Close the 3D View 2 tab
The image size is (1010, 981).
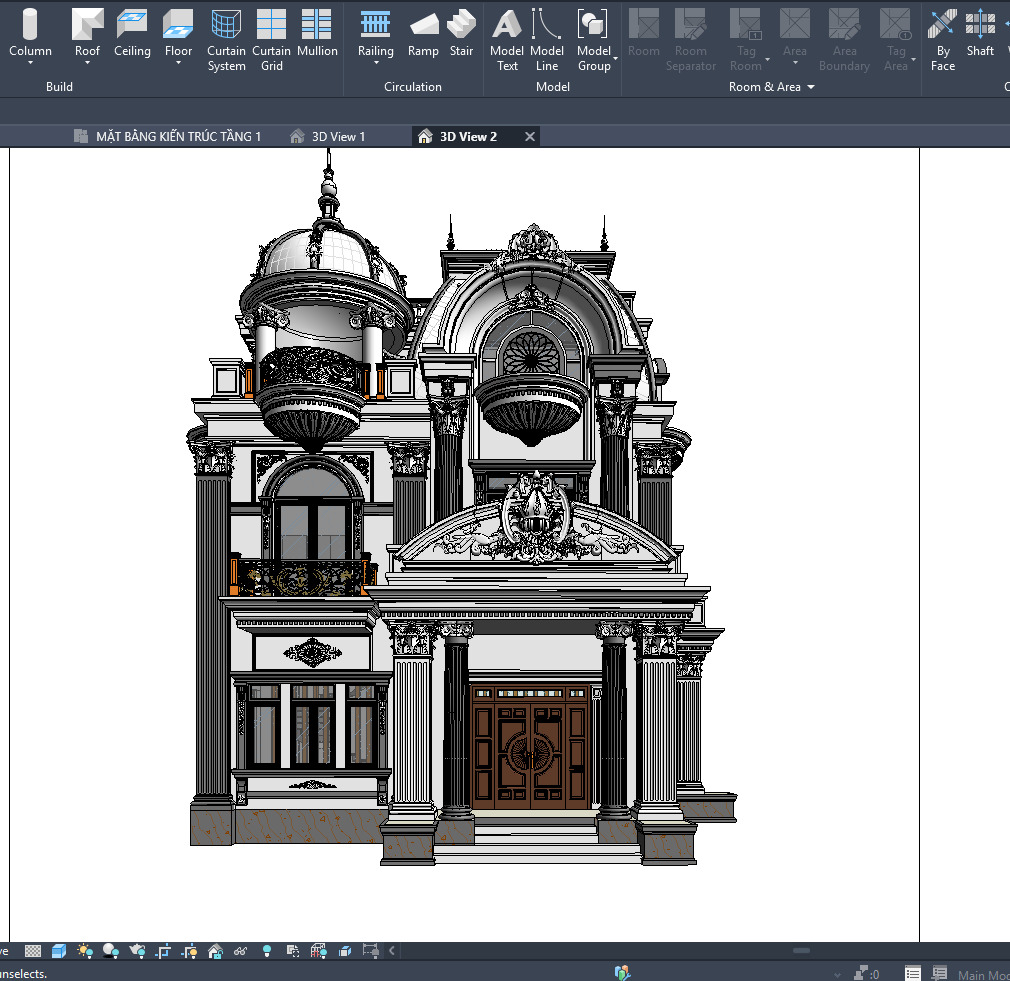(x=529, y=137)
